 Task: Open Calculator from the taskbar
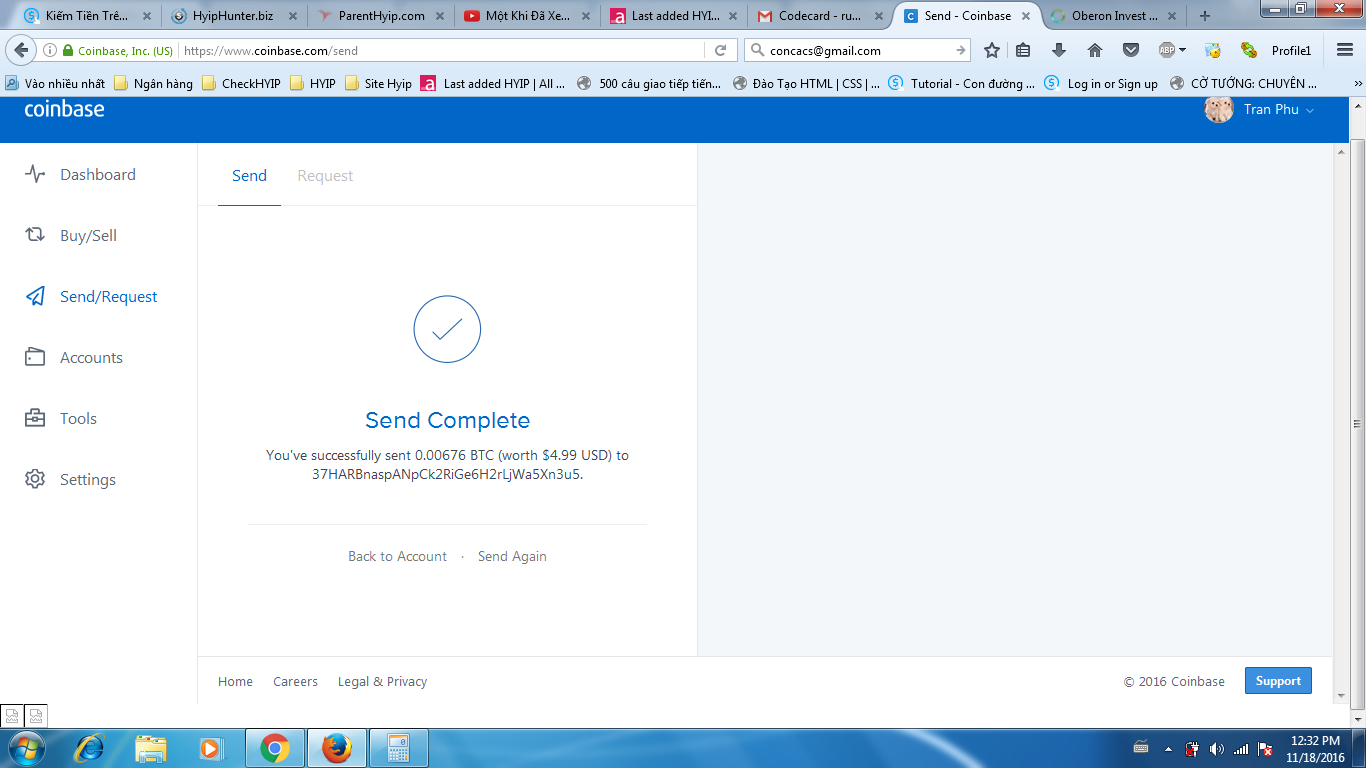pos(399,748)
